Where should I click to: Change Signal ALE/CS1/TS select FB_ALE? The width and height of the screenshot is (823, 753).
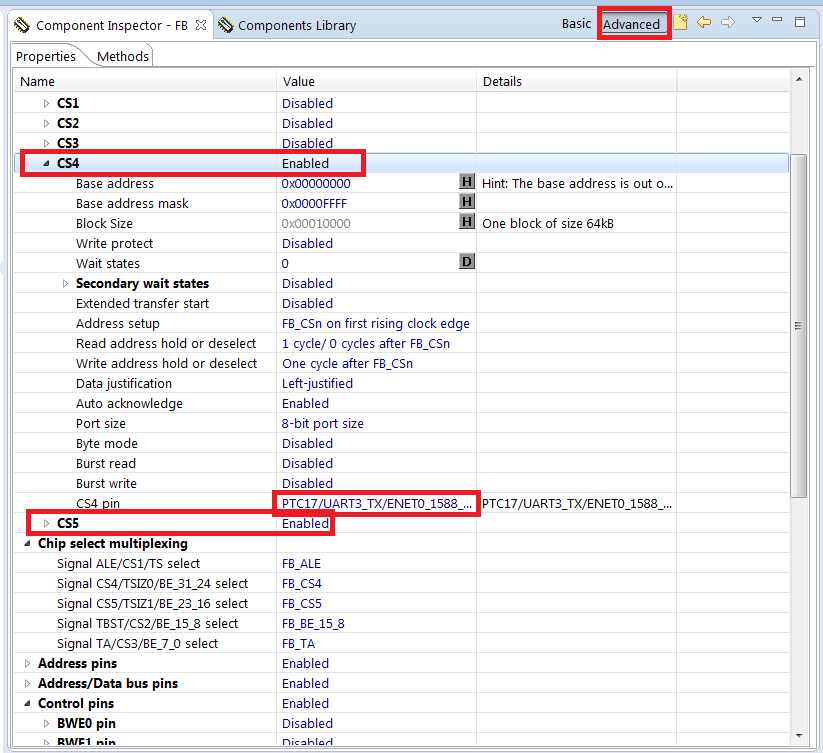tap(301, 564)
